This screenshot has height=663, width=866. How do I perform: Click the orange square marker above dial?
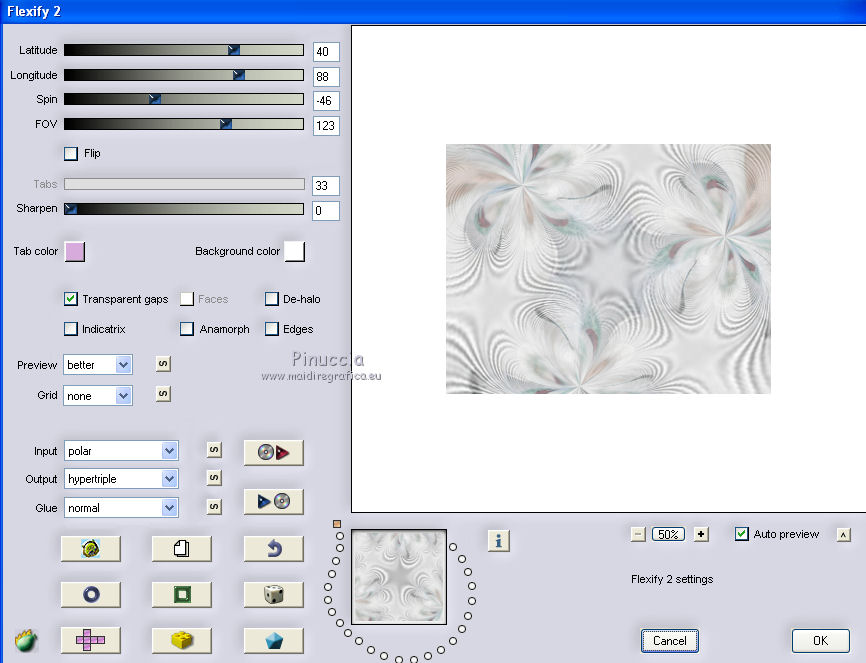click(337, 524)
